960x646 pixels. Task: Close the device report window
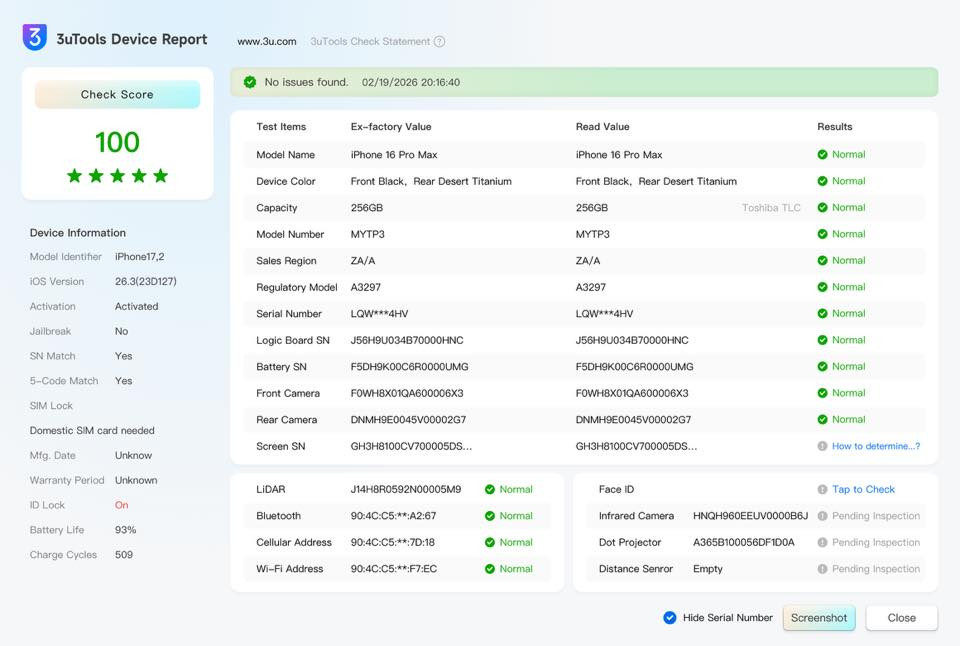[901, 618]
